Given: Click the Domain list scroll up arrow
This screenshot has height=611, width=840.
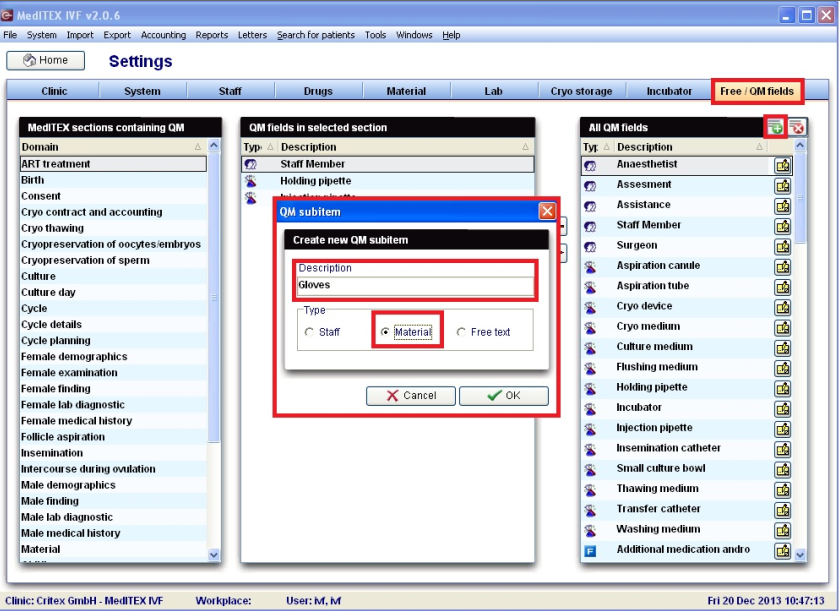Looking at the screenshot, I should 214,146.
